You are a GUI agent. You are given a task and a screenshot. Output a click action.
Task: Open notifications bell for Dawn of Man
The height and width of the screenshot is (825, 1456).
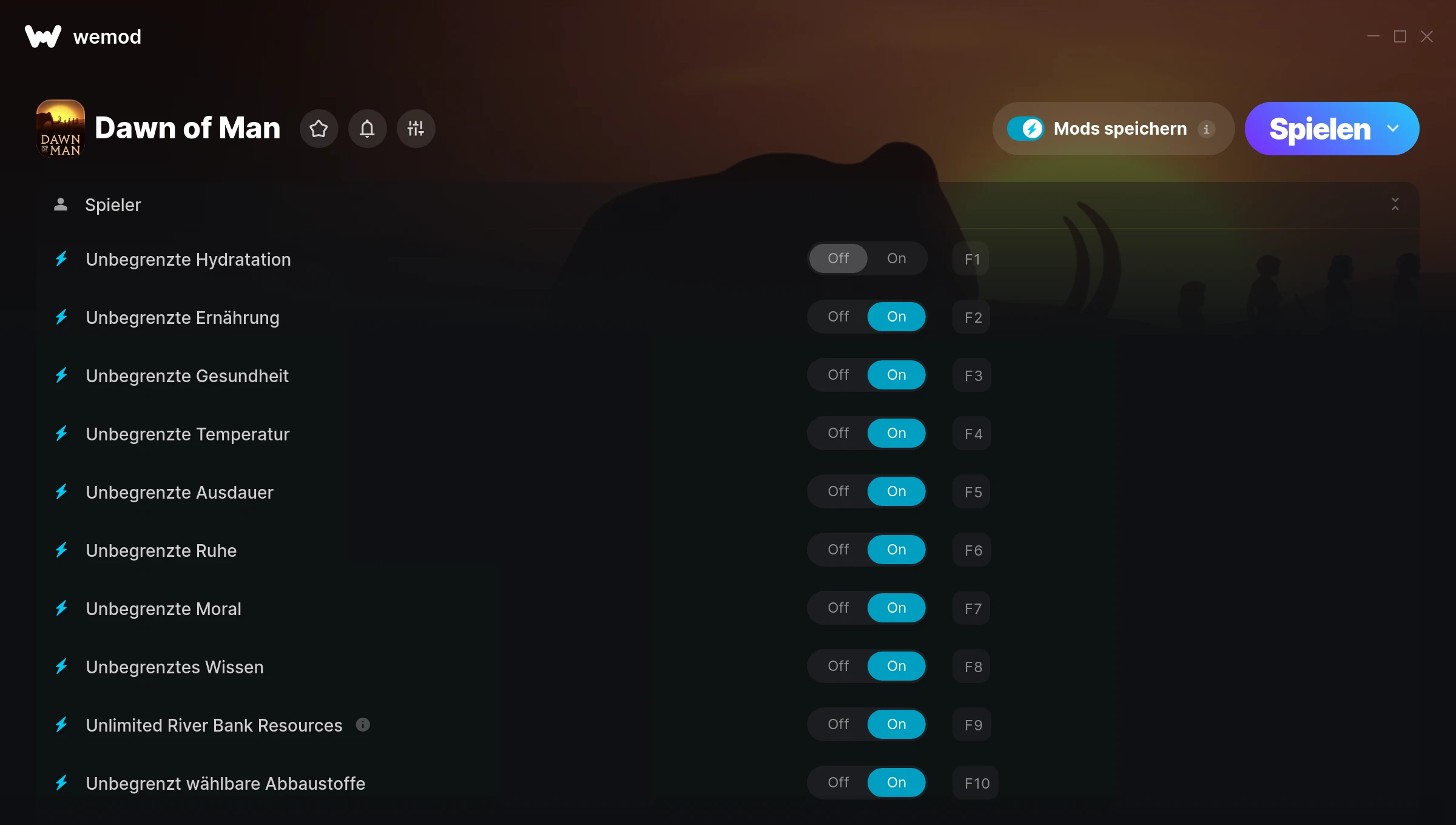pos(367,129)
